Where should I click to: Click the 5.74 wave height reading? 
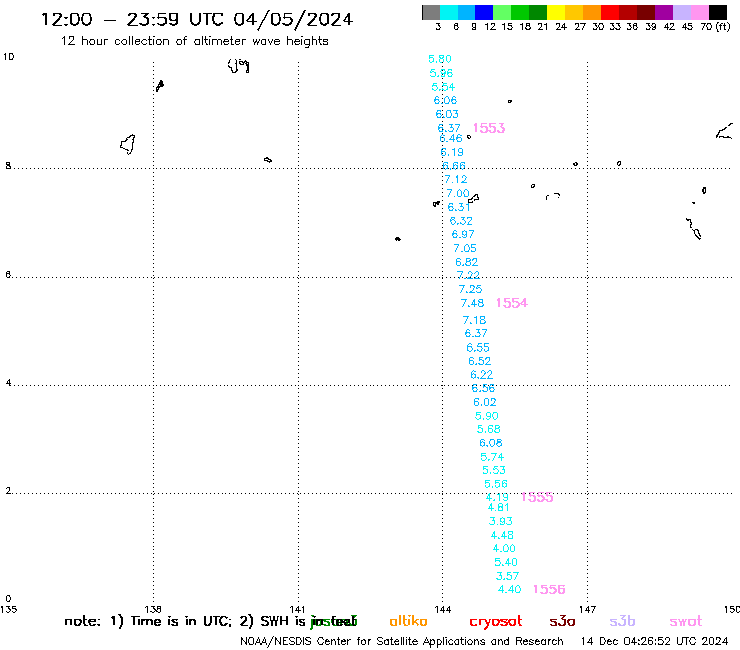coord(492,457)
